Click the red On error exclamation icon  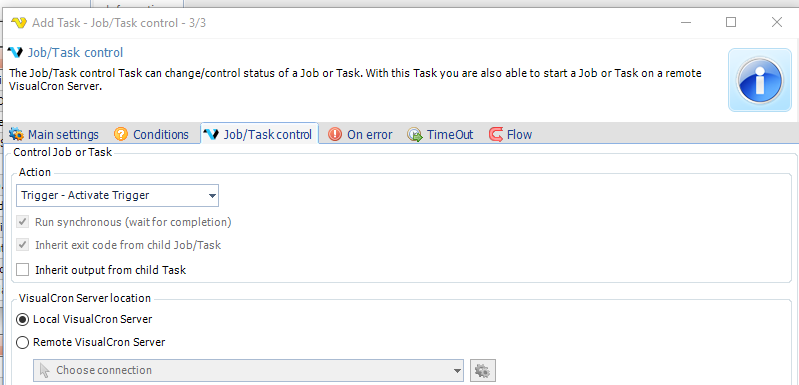335,134
